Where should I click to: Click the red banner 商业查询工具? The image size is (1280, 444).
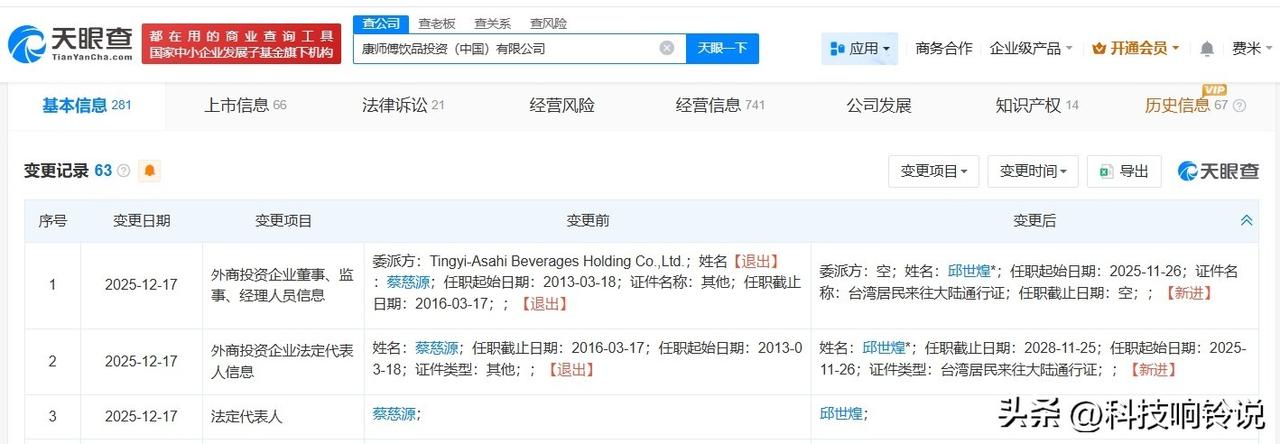pos(241,43)
